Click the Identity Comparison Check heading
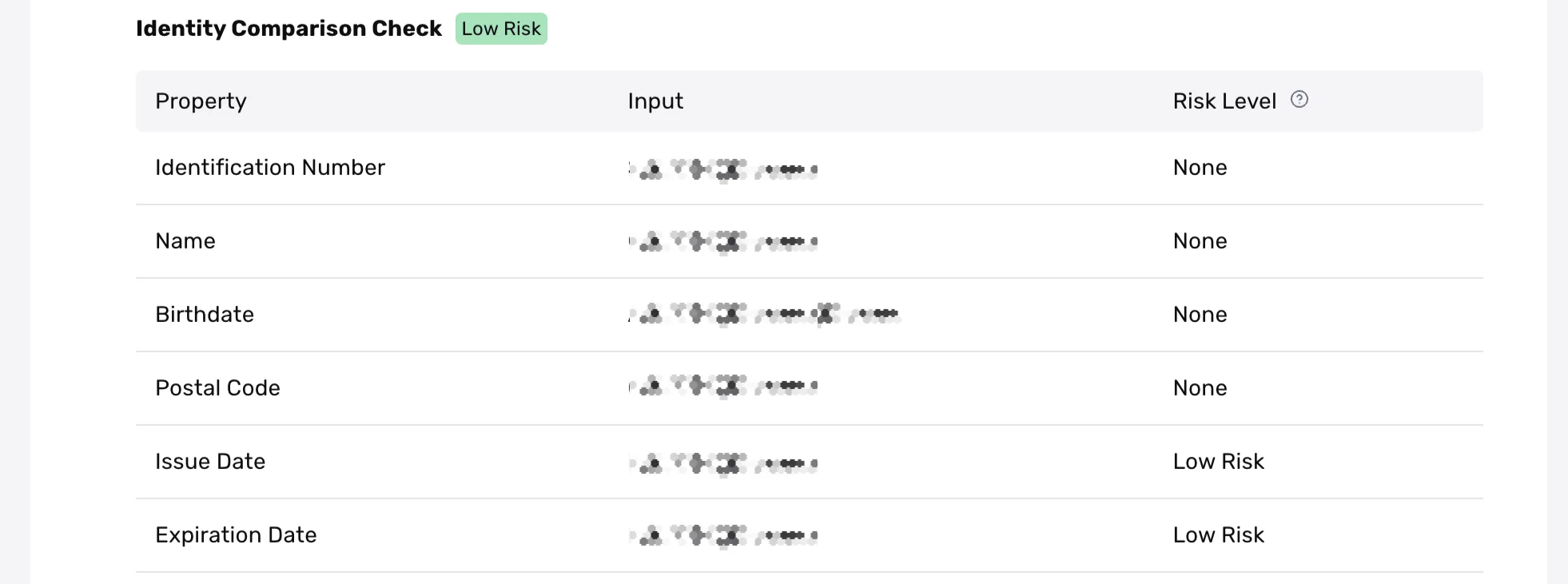Image resolution: width=1568 pixels, height=584 pixels. click(x=289, y=29)
